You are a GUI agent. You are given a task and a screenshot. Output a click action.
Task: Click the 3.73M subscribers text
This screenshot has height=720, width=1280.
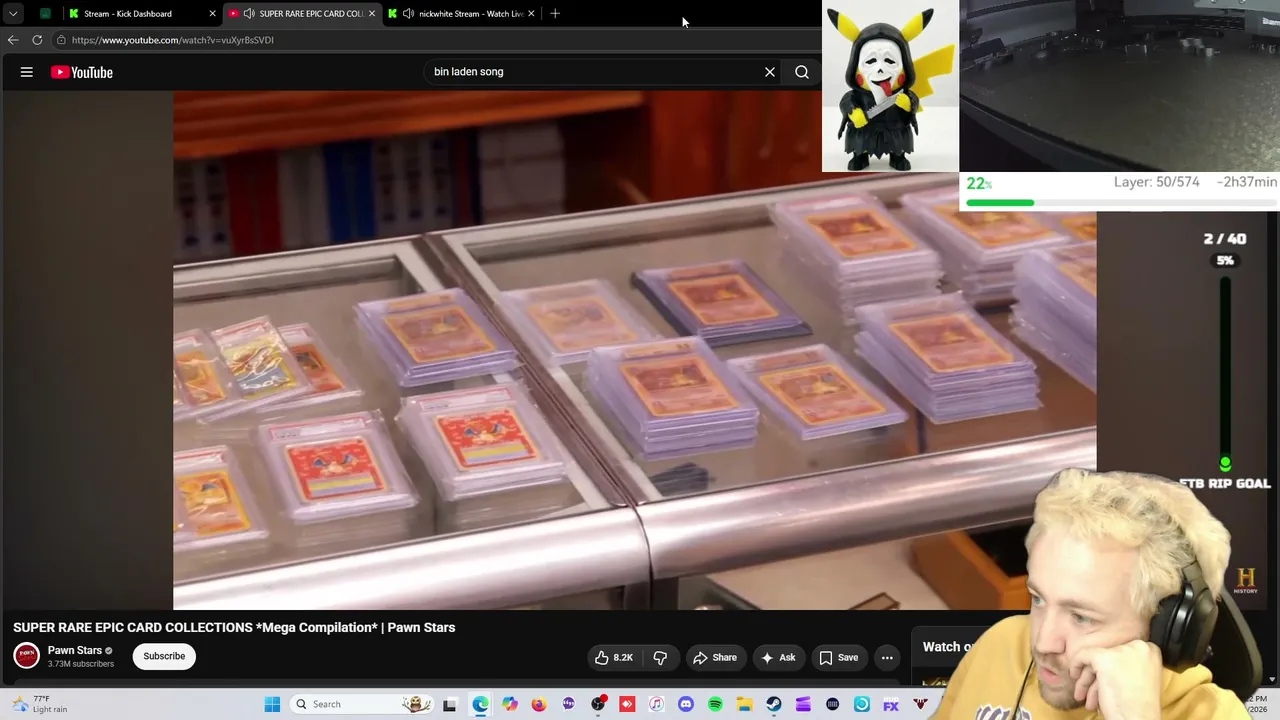(x=81, y=664)
